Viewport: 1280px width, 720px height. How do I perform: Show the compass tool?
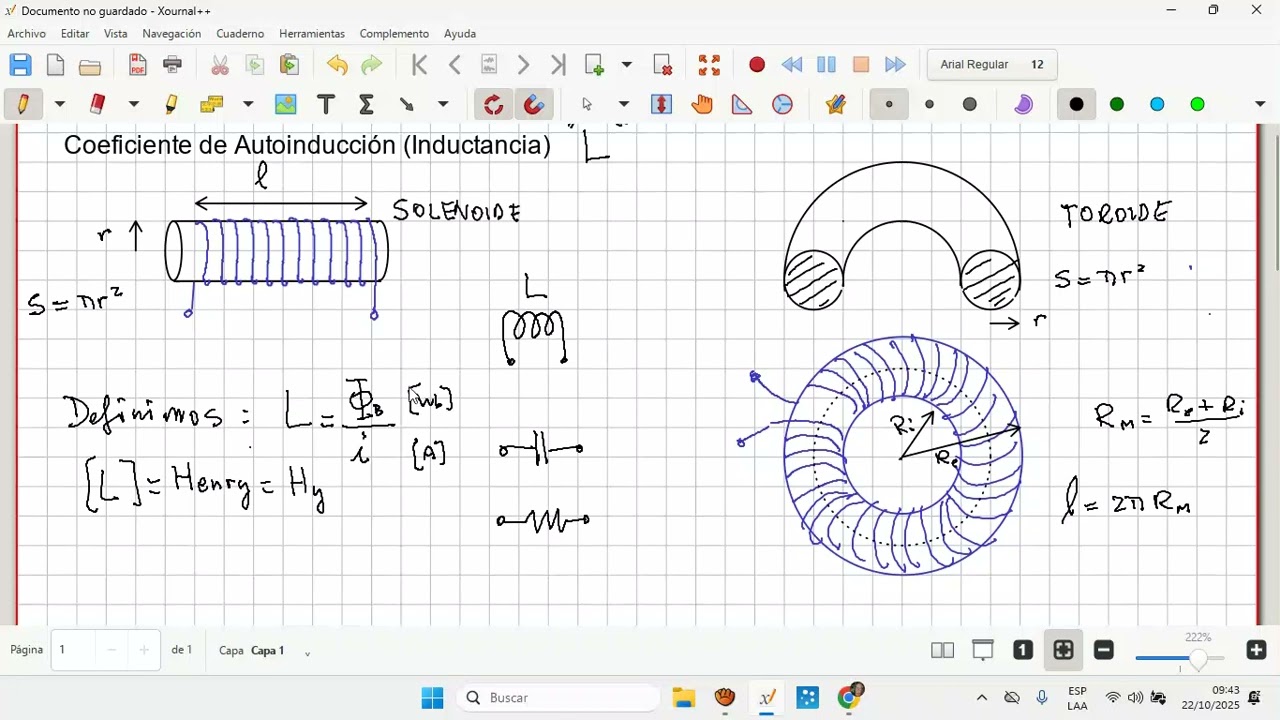coord(783,104)
